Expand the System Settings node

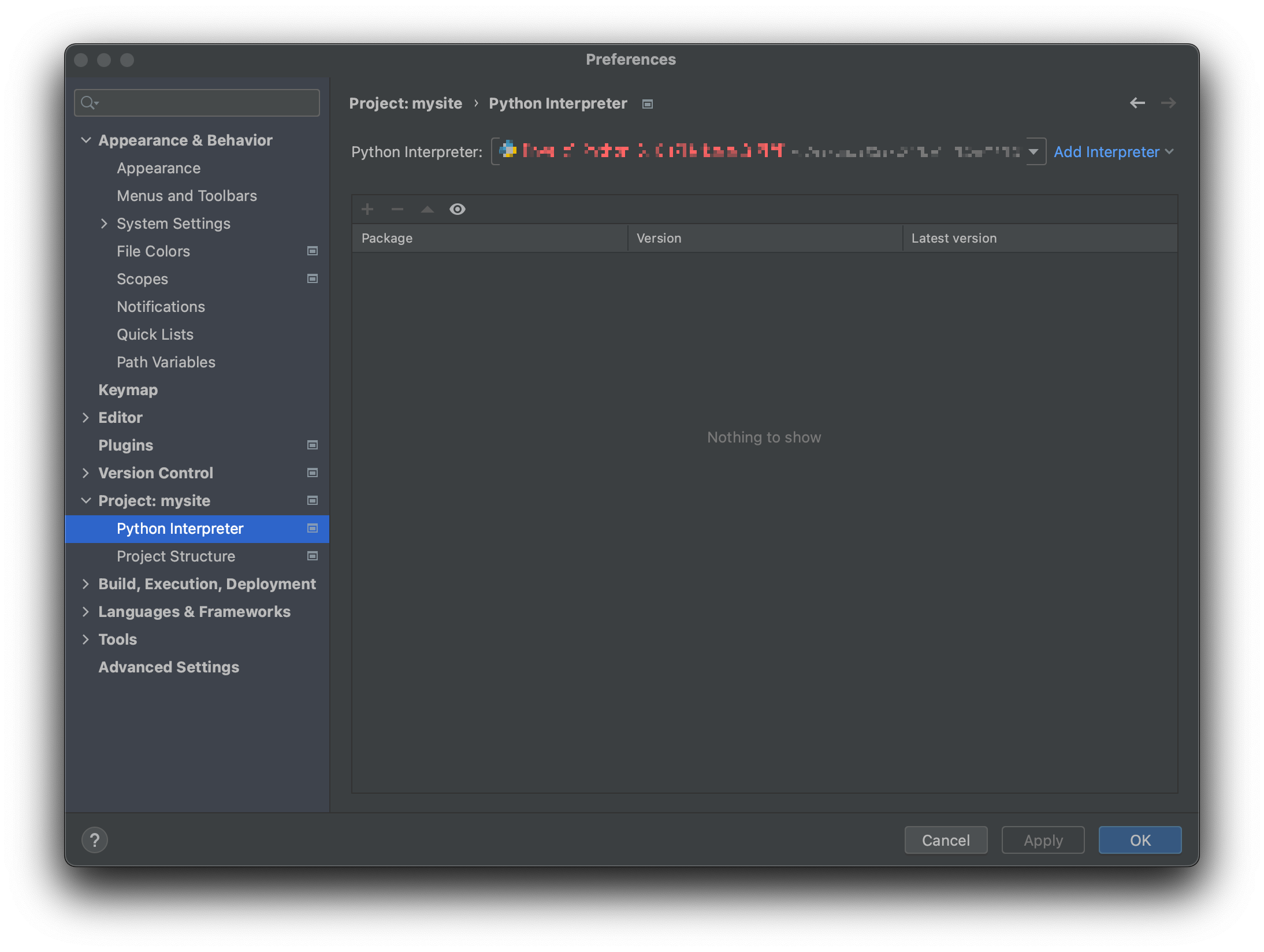pos(104,224)
